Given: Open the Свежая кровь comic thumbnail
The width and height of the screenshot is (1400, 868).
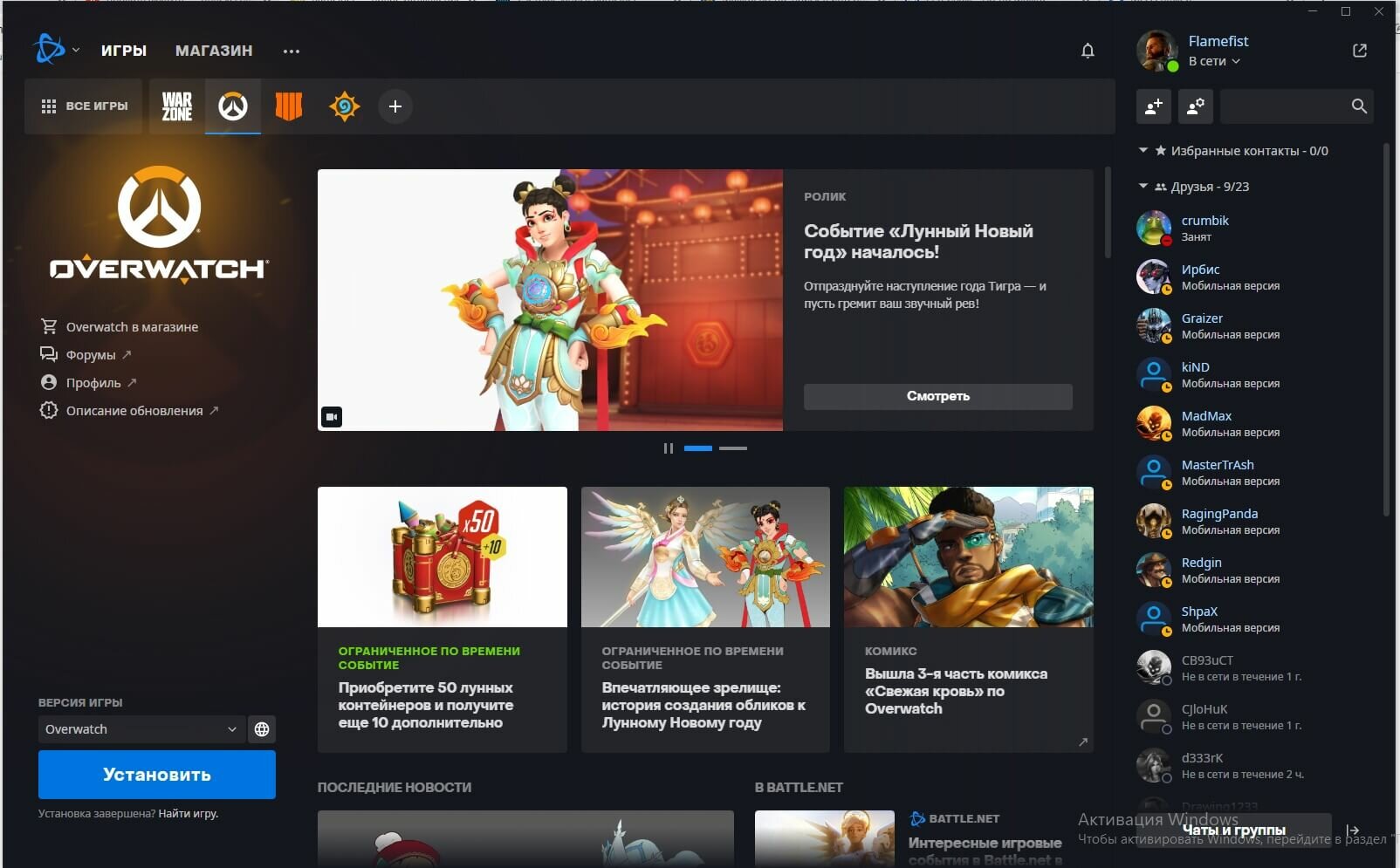Looking at the screenshot, I should [x=969, y=557].
